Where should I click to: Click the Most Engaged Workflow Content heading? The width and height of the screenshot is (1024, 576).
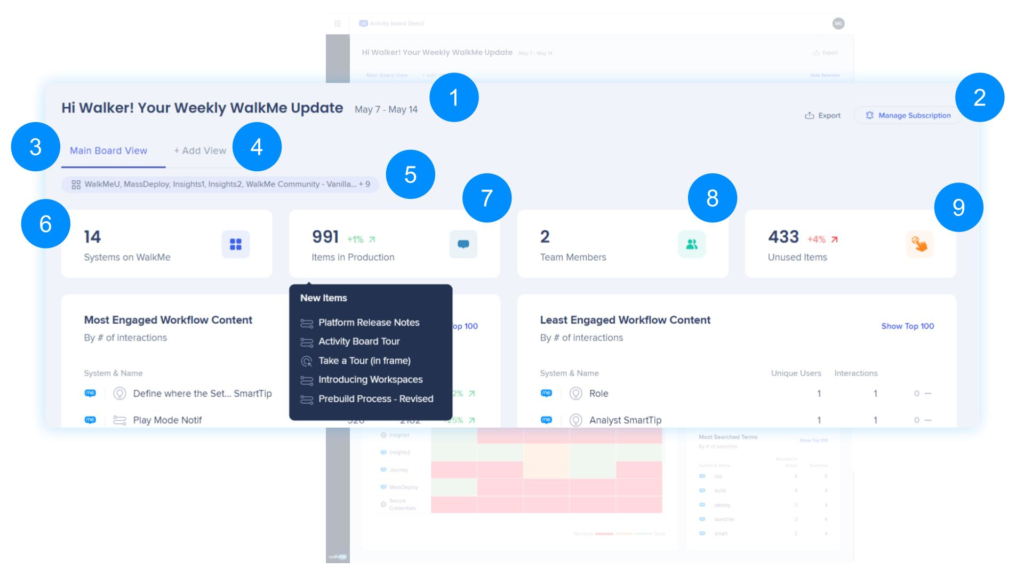coord(168,320)
